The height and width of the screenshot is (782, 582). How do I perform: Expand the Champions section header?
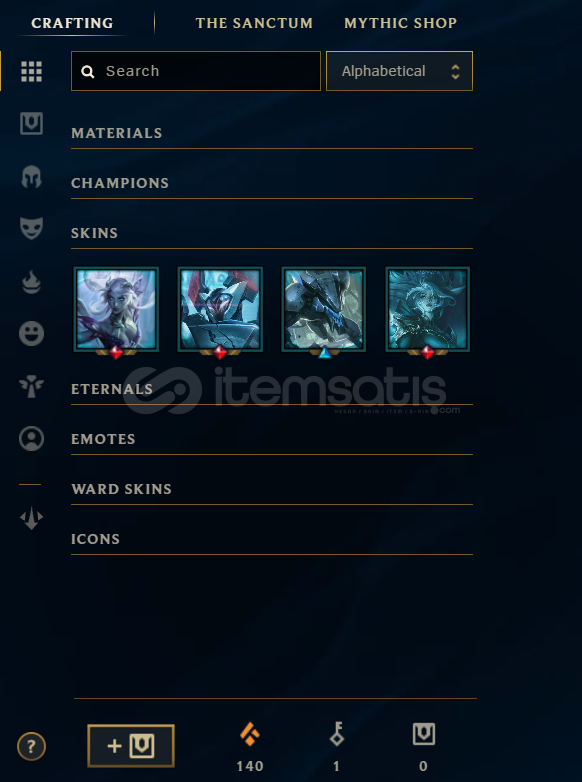point(272,184)
